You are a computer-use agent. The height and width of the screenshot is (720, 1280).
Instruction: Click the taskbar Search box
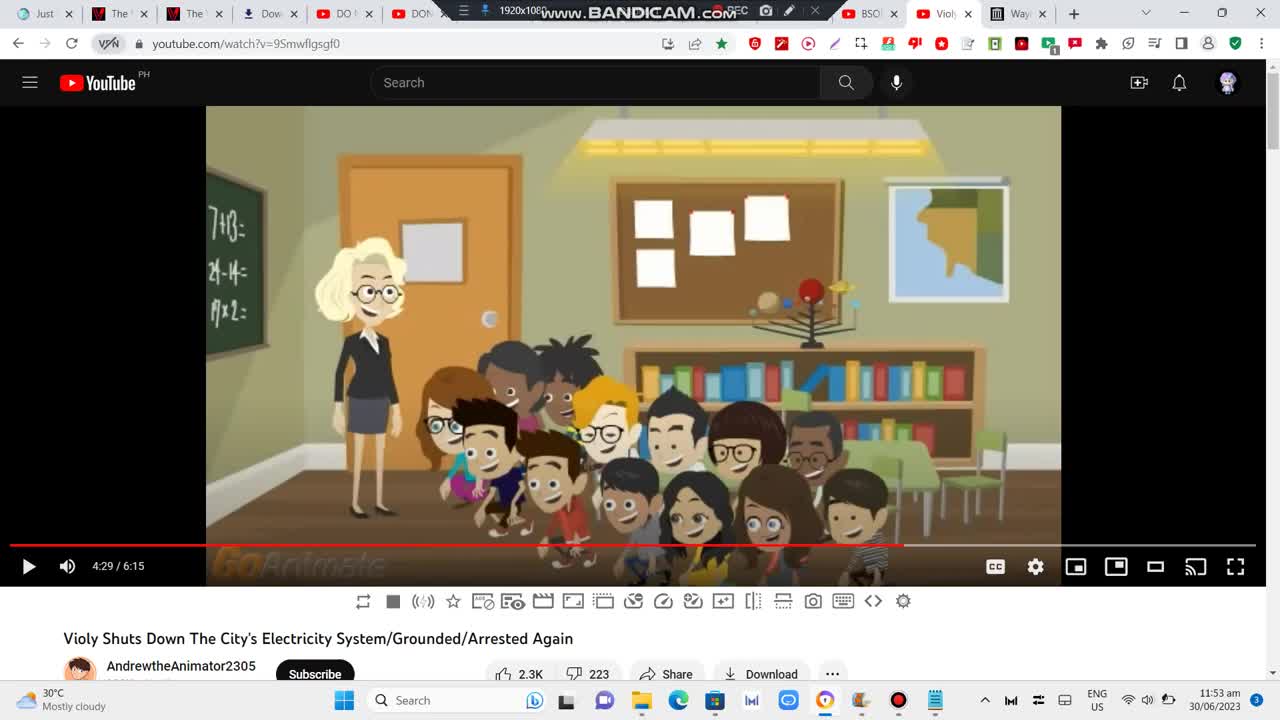point(456,700)
